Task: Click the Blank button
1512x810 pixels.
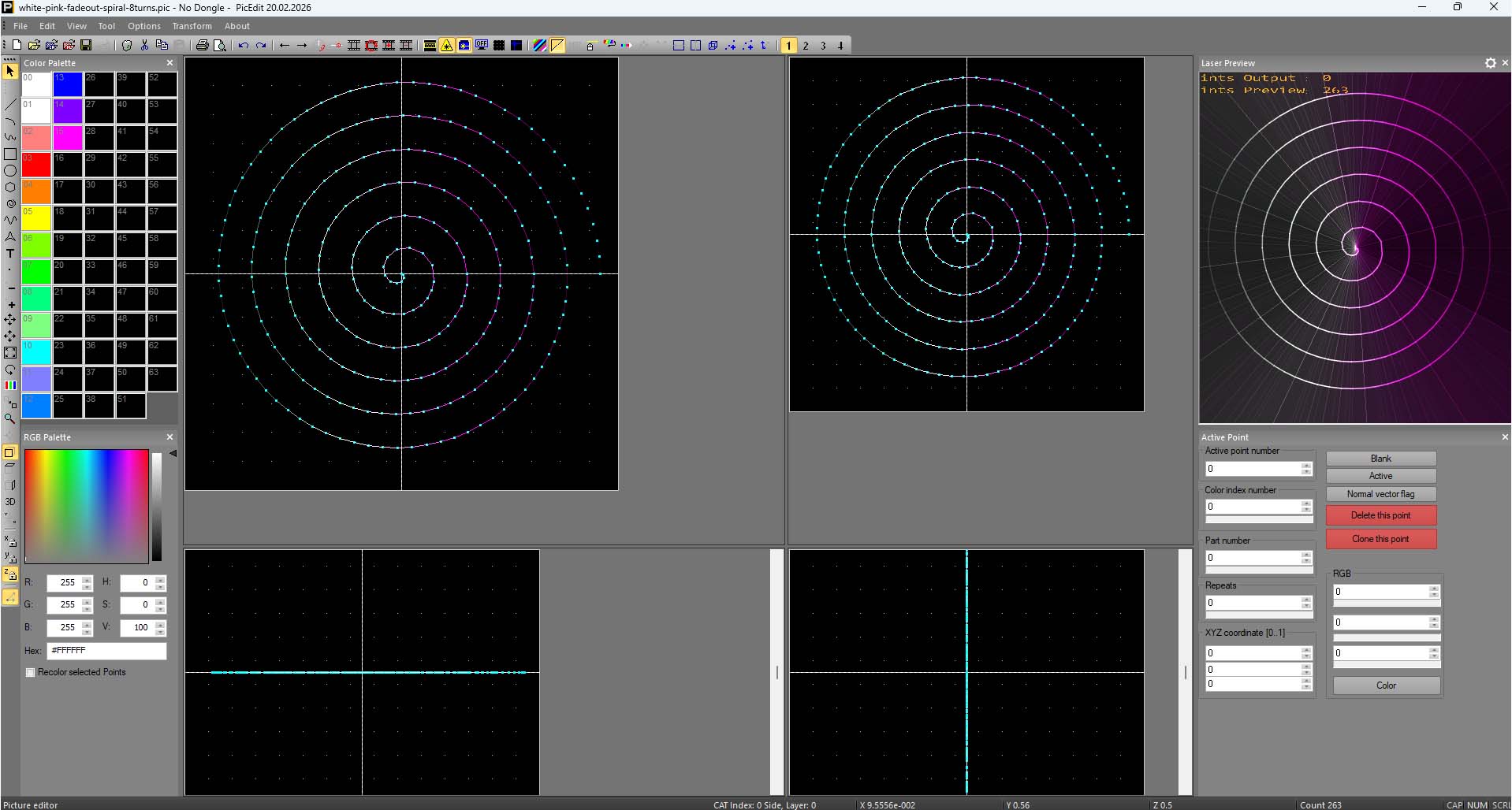Action: pos(1380,459)
